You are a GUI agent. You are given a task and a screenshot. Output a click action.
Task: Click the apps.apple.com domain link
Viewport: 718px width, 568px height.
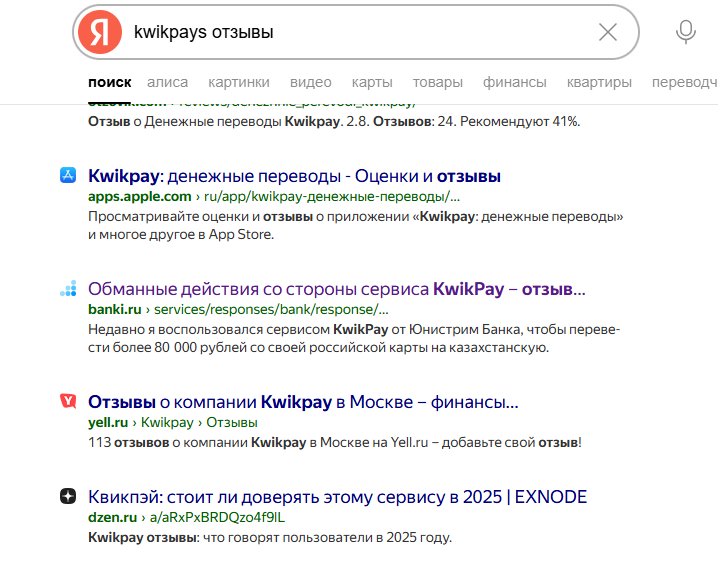click(125, 196)
